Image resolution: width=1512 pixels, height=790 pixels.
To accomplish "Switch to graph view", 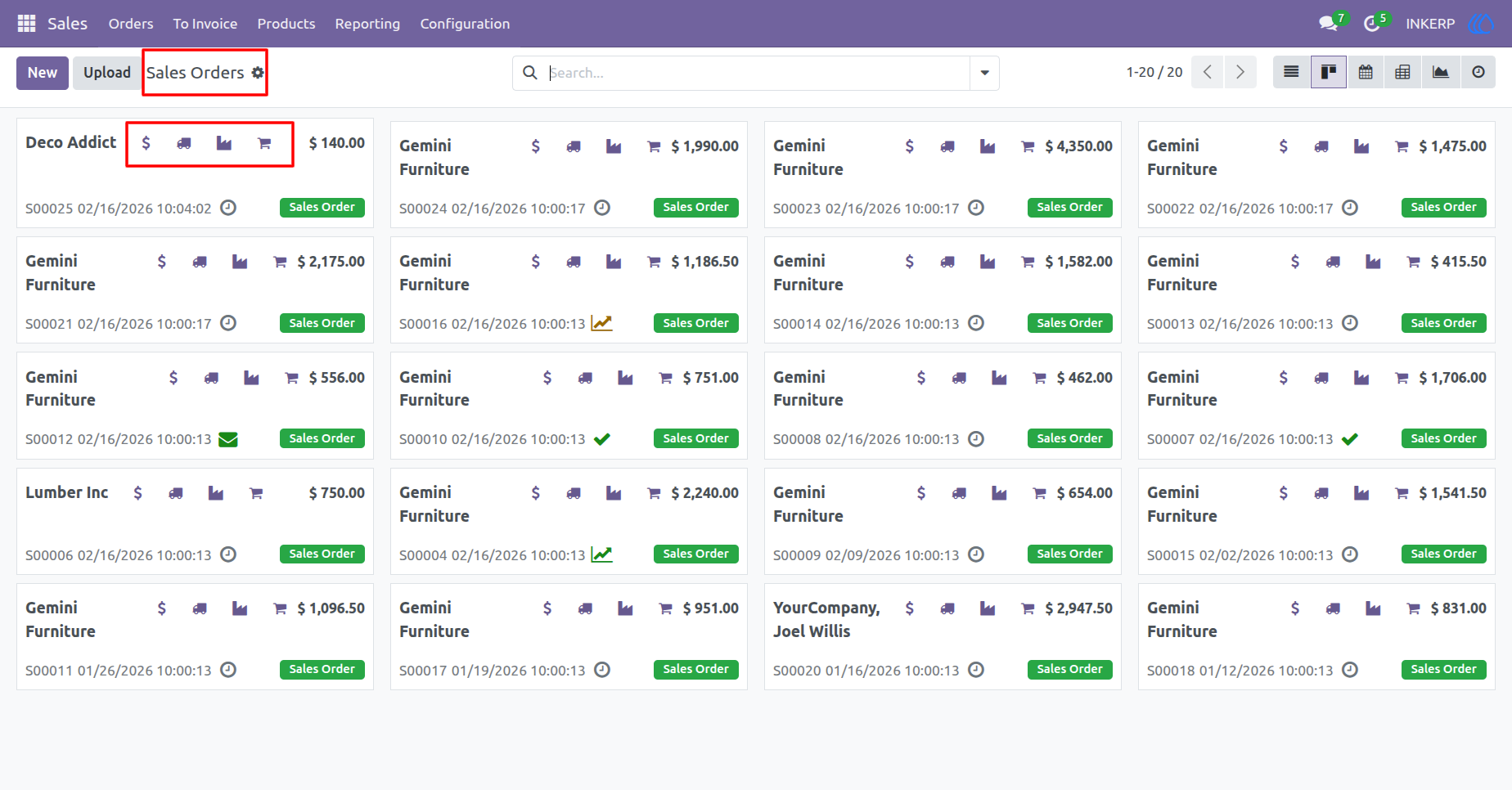I will coord(1440,72).
